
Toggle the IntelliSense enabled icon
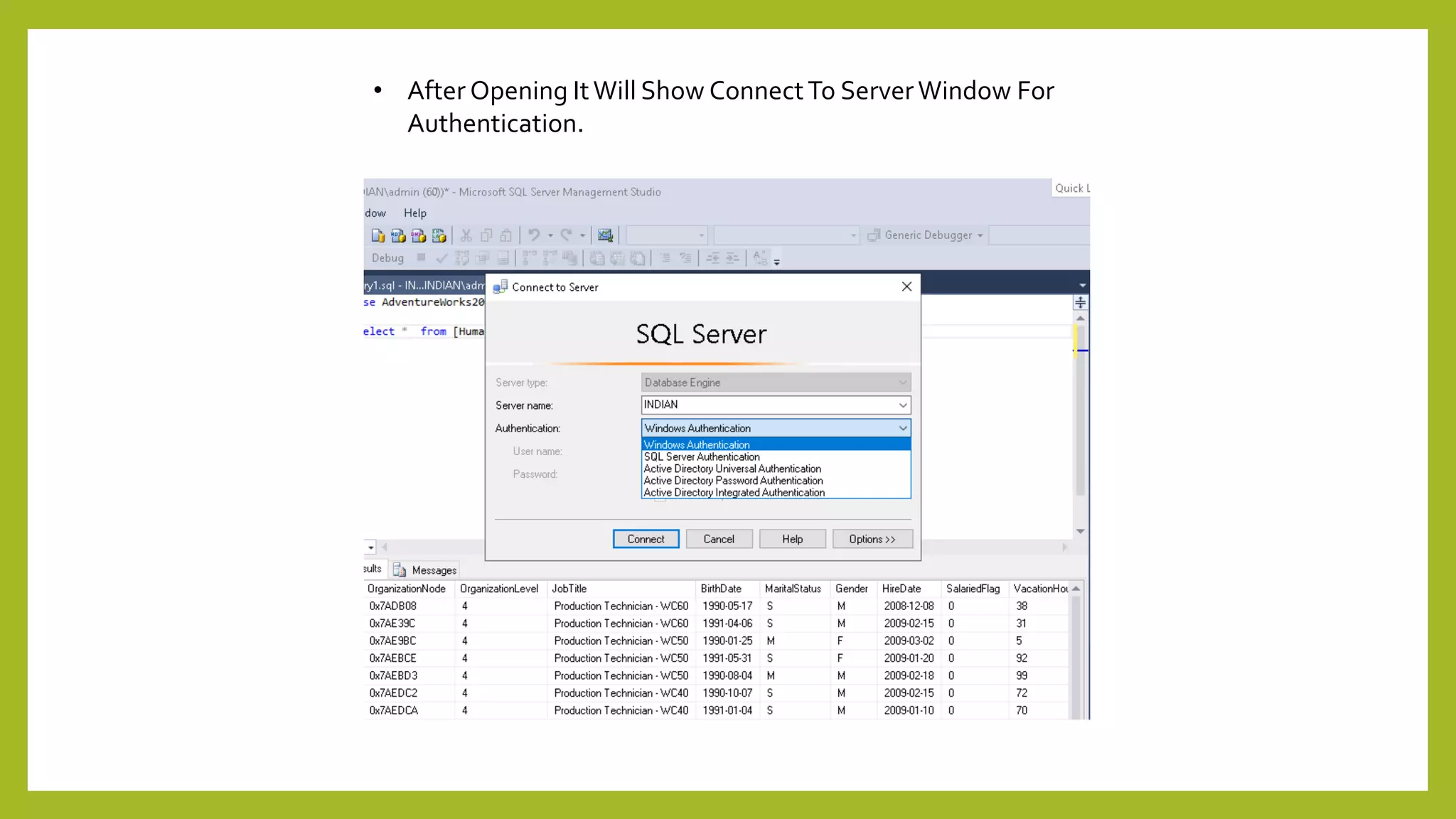pyautogui.click(x=503, y=258)
